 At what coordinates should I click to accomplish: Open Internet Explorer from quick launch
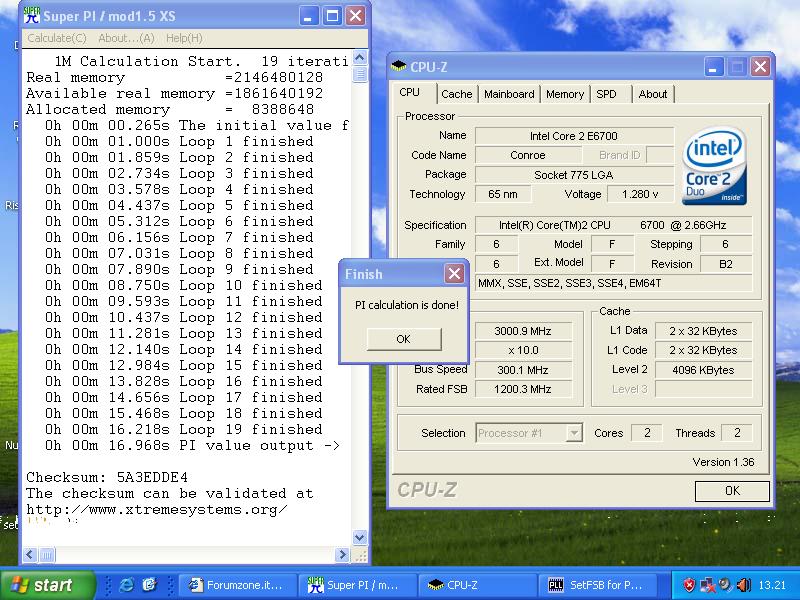click(x=126, y=585)
